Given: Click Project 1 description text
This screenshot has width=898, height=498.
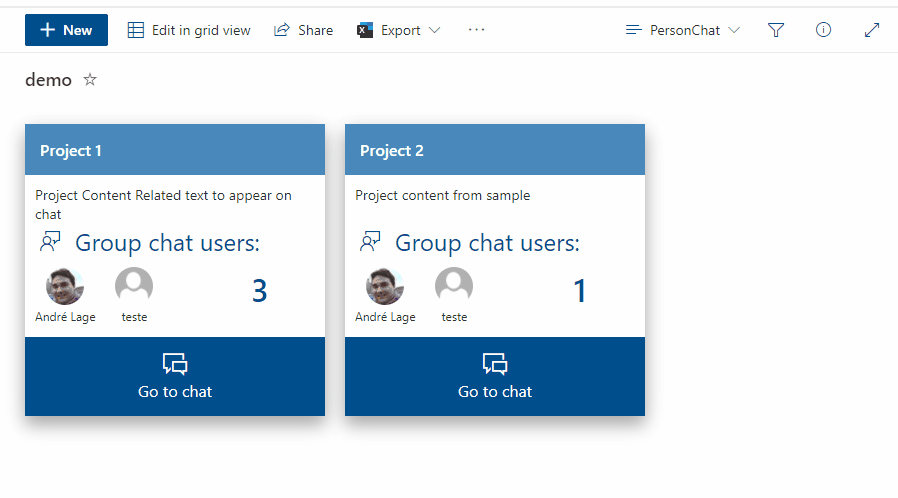Looking at the screenshot, I should (163, 204).
